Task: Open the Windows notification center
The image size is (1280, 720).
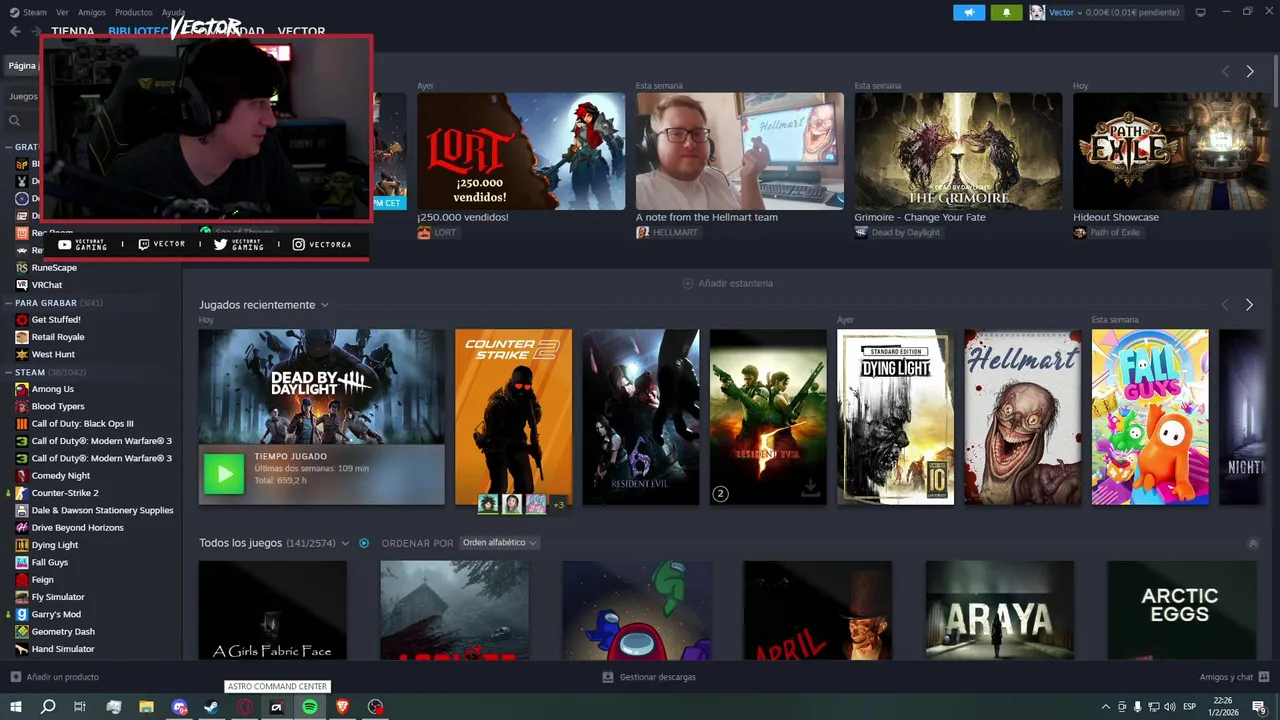Action: [x=1259, y=707]
